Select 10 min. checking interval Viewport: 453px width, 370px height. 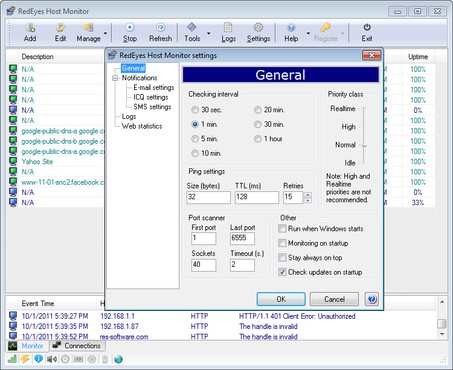(195, 153)
